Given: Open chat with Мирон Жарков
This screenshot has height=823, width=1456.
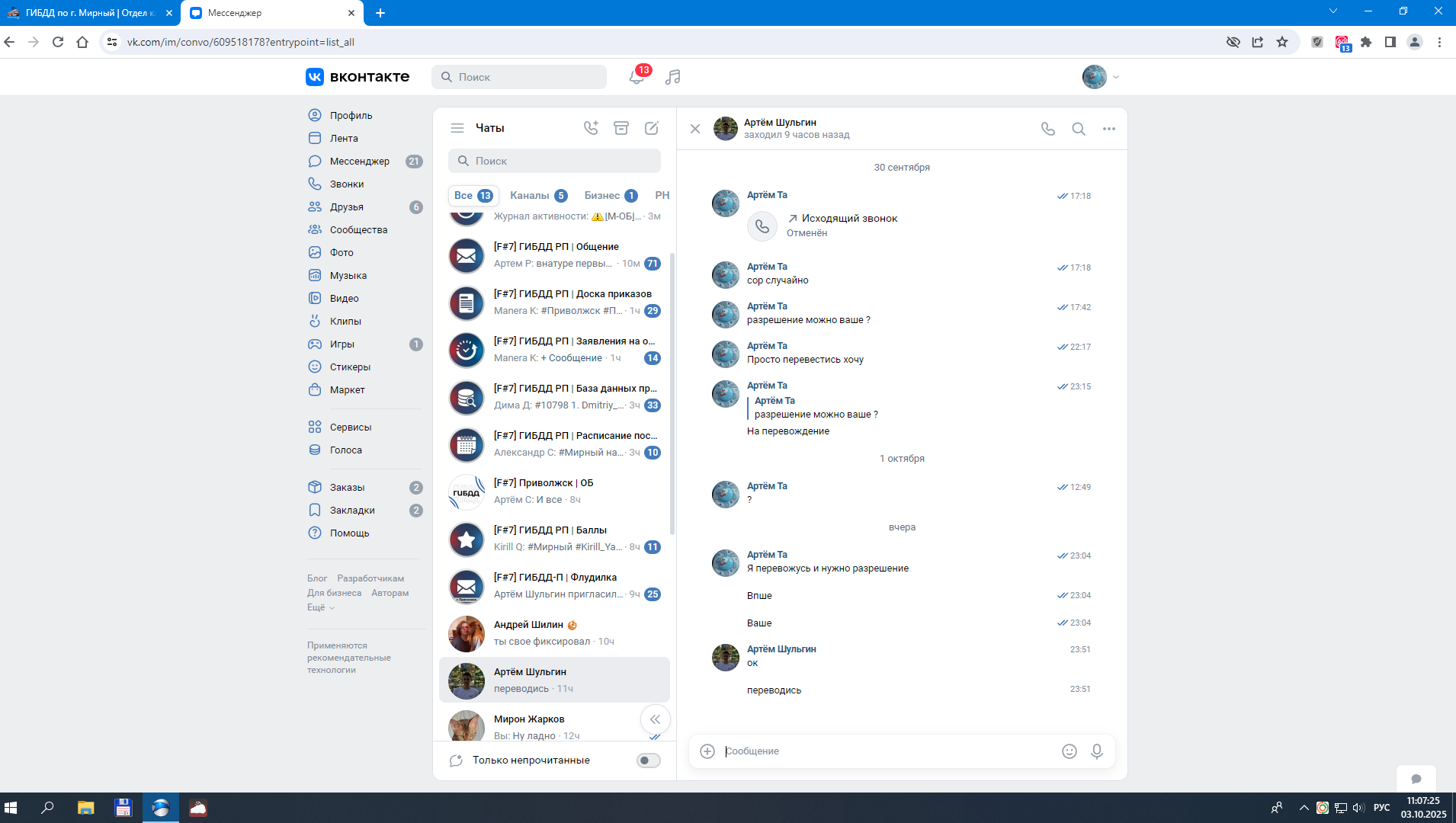Looking at the screenshot, I should coord(554,725).
